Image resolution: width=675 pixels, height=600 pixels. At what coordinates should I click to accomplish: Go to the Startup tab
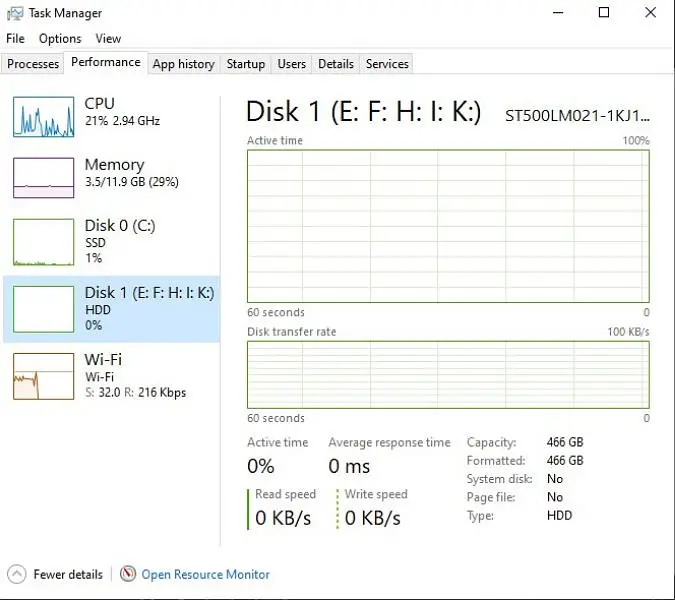[x=245, y=64]
